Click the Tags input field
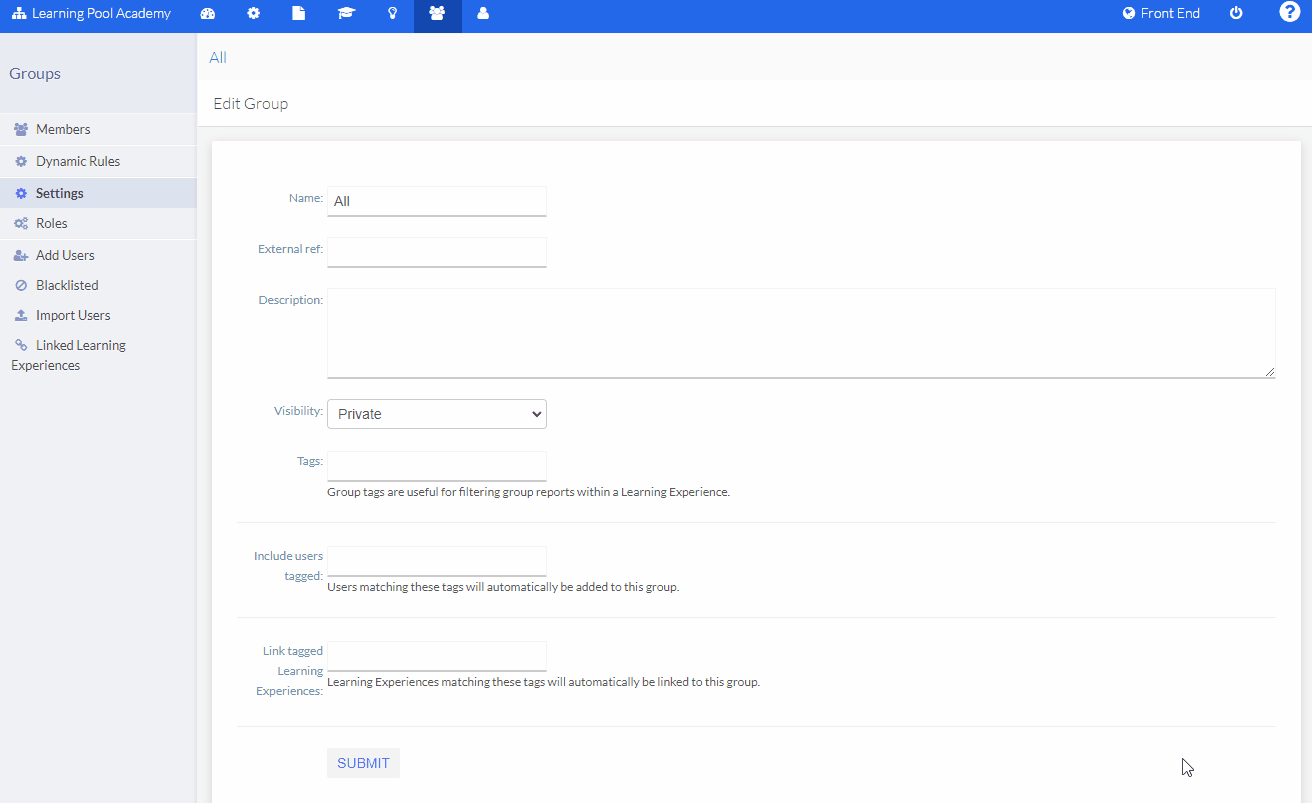 point(437,466)
